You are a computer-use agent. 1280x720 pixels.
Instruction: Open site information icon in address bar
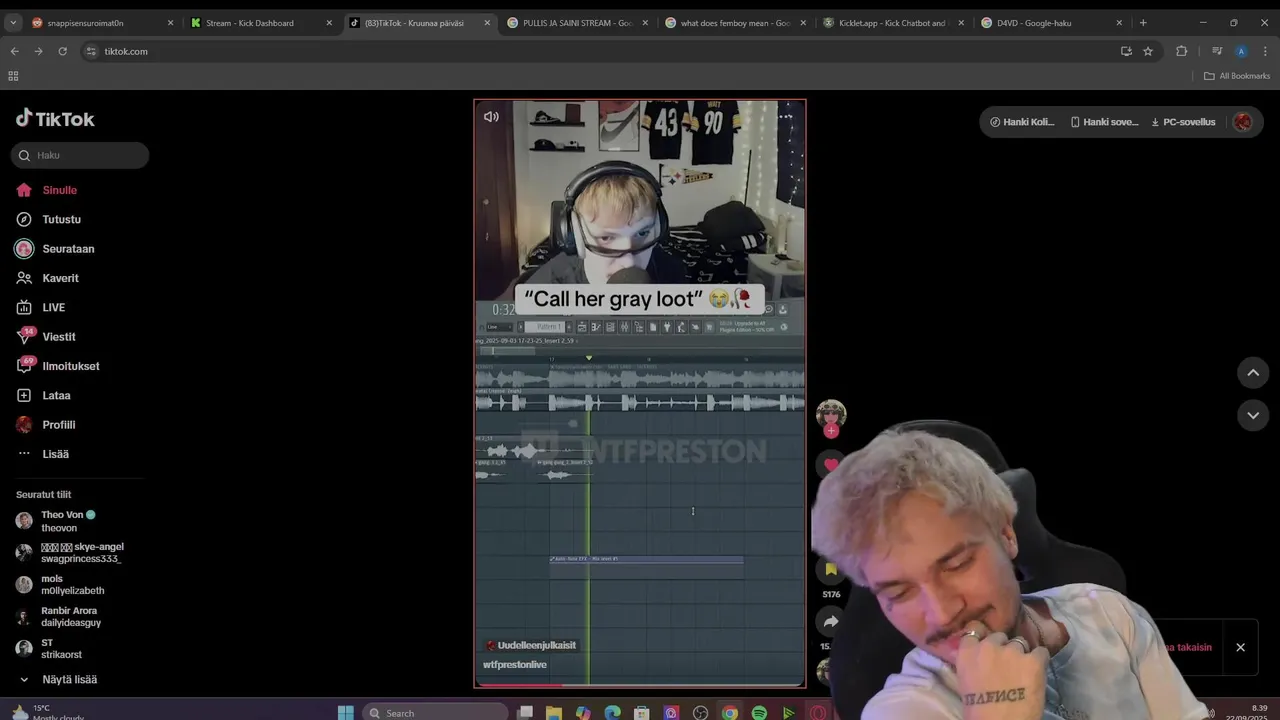click(91, 51)
